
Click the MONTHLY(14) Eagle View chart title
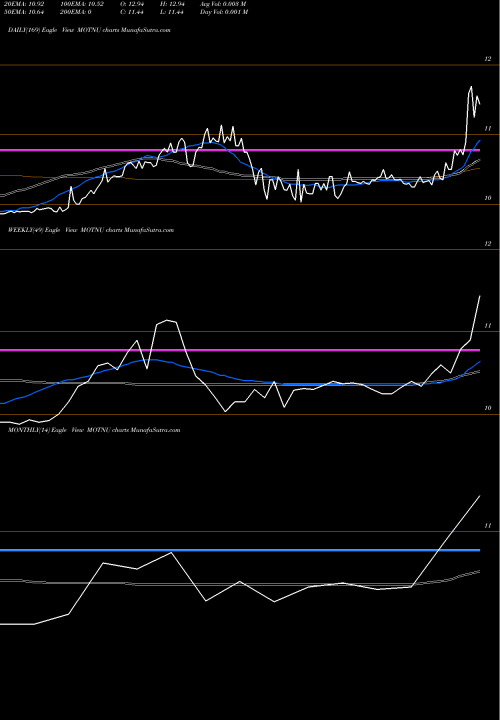coord(94,430)
